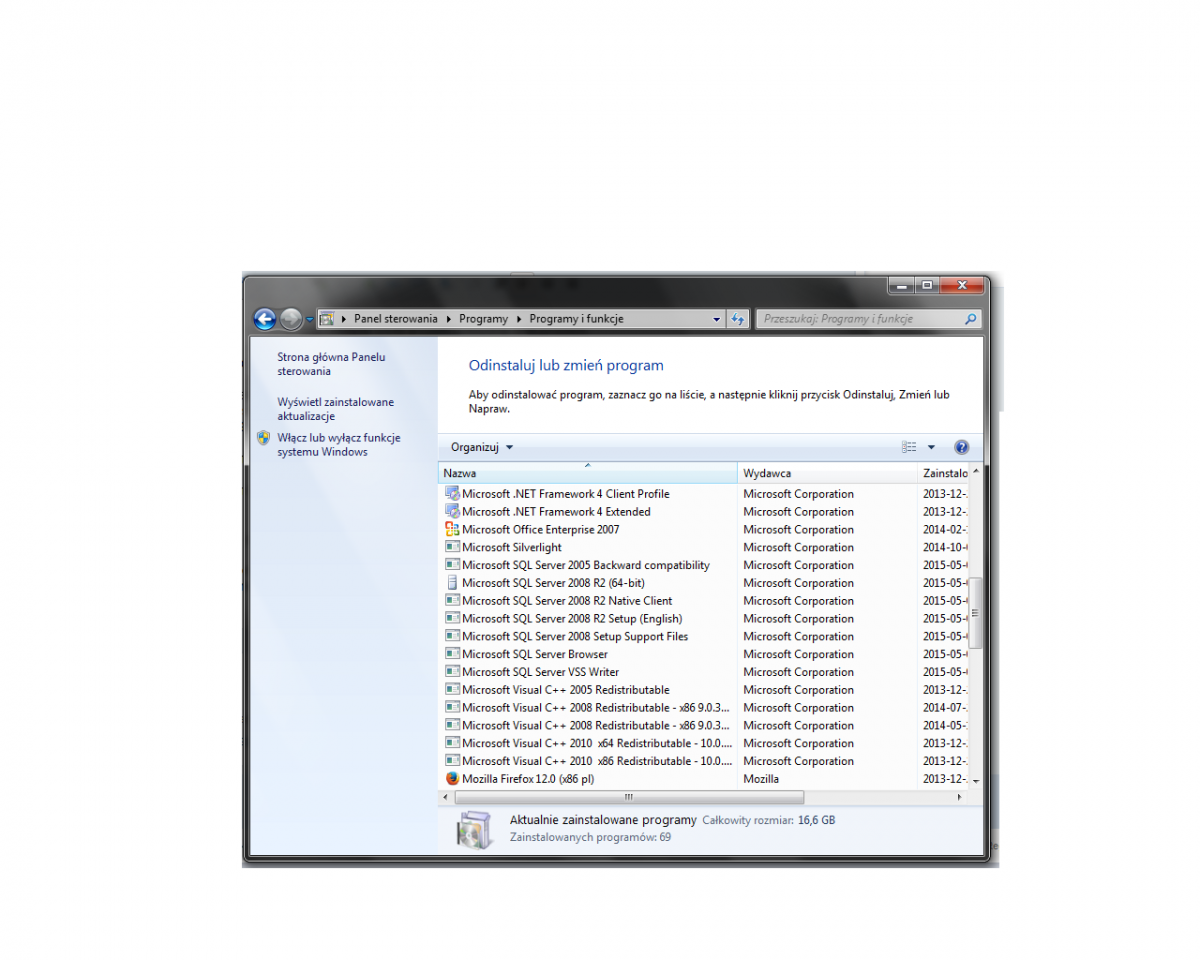
Task: Open the 'Organizuj' dropdown menu
Action: pos(482,447)
